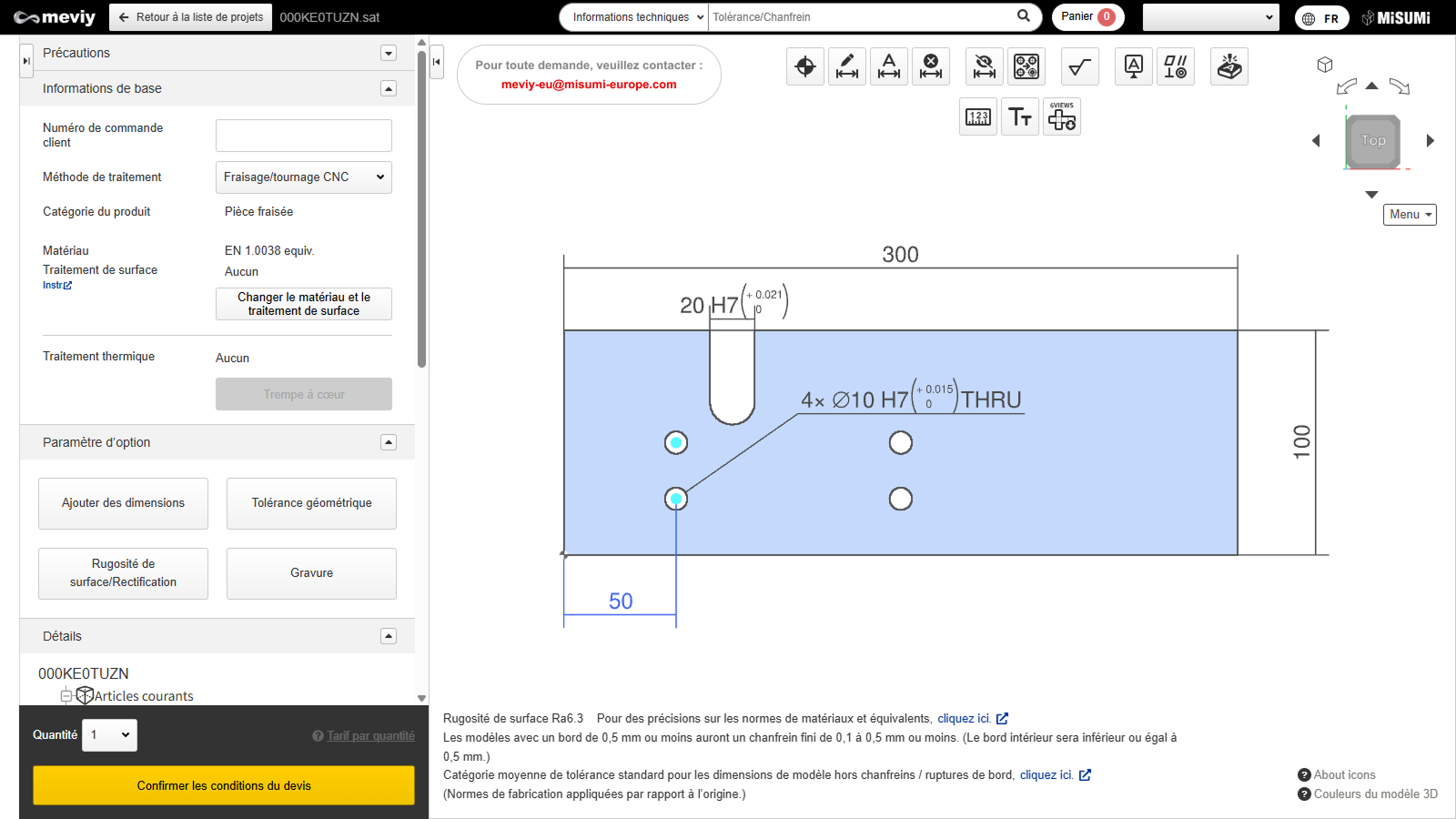Open the Quantité dropdown
The image size is (1456, 819).
click(x=109, y=735)
